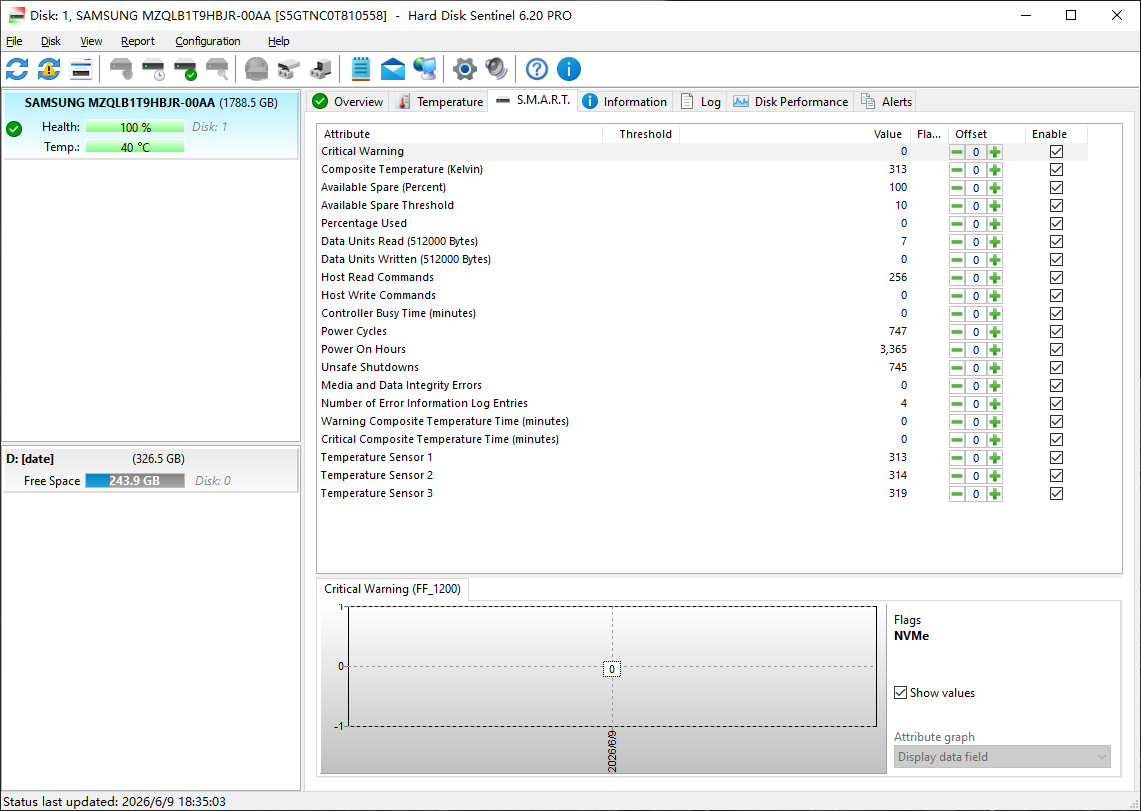The image size is (1141, 811).
Task: Toggle Enable checkbox for Unsafe Shutdowns
Action: click(1057, 367)
